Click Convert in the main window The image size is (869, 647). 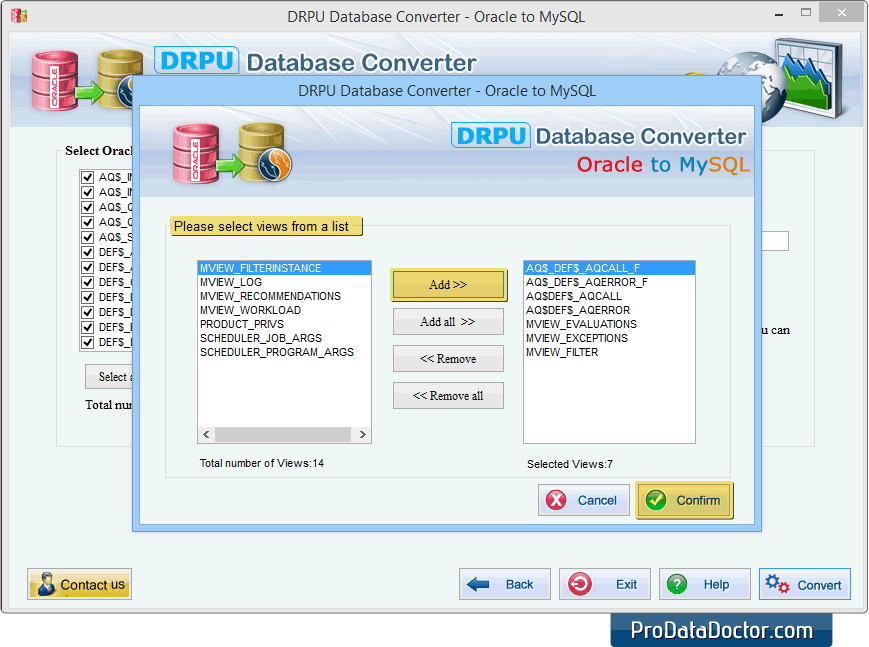pos(805,584)
